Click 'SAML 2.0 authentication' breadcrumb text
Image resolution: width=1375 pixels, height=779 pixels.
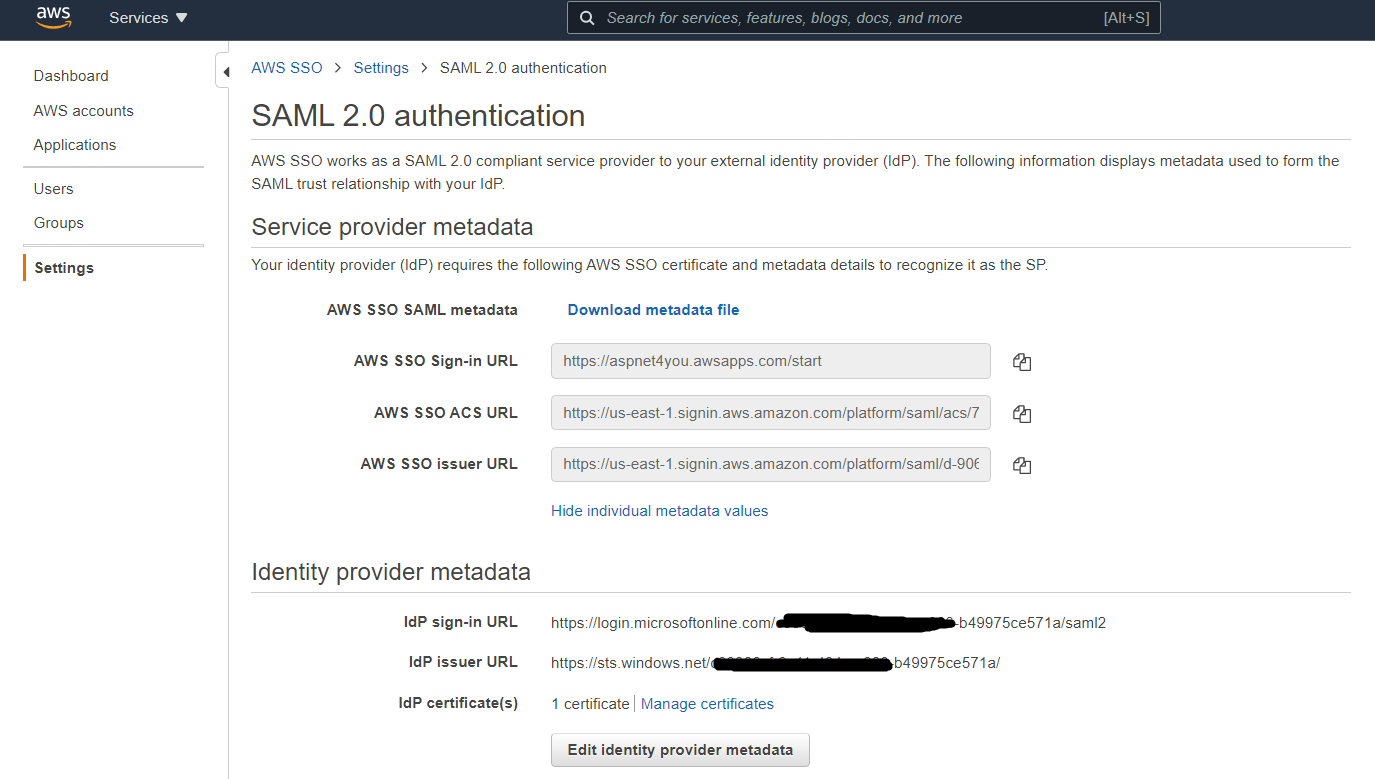pos(523,68)
